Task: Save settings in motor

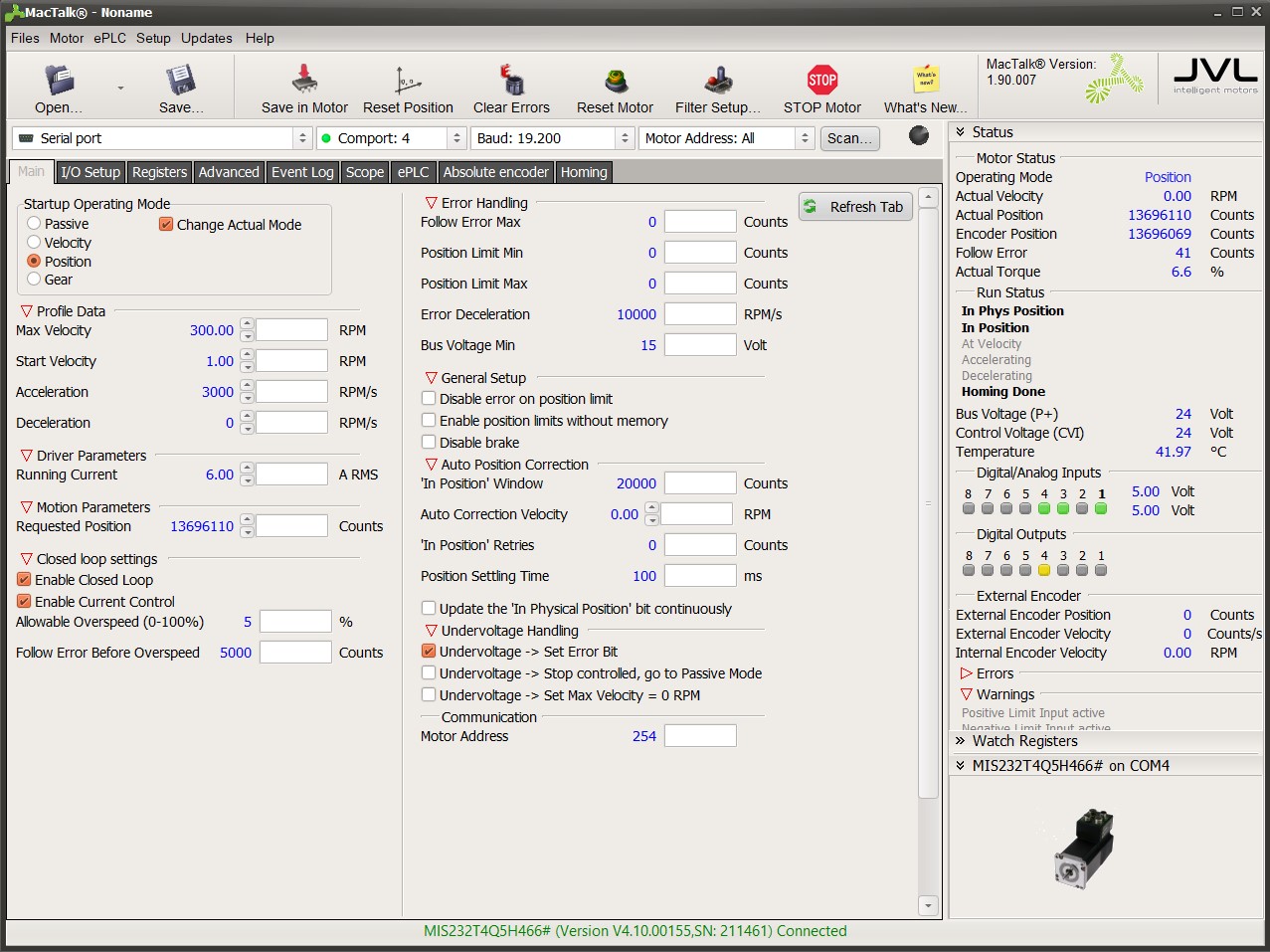Action: point(304,89)
